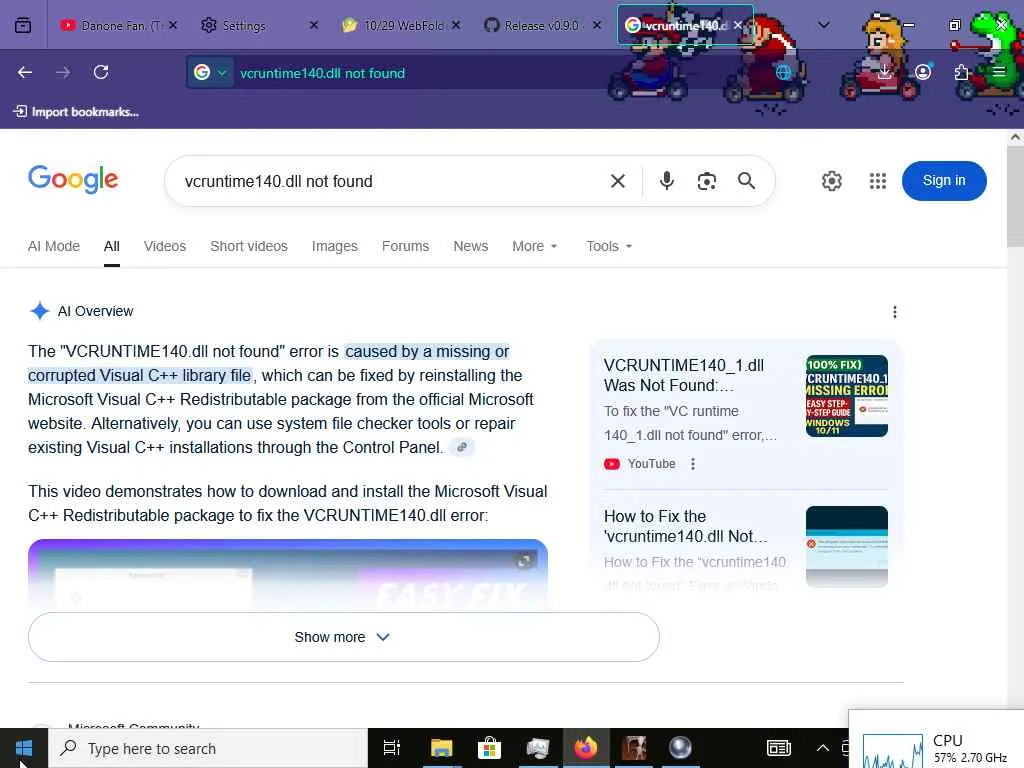The image size is (1024, 768).
Task: Open search by image camera icon
Action: point(707,181)
